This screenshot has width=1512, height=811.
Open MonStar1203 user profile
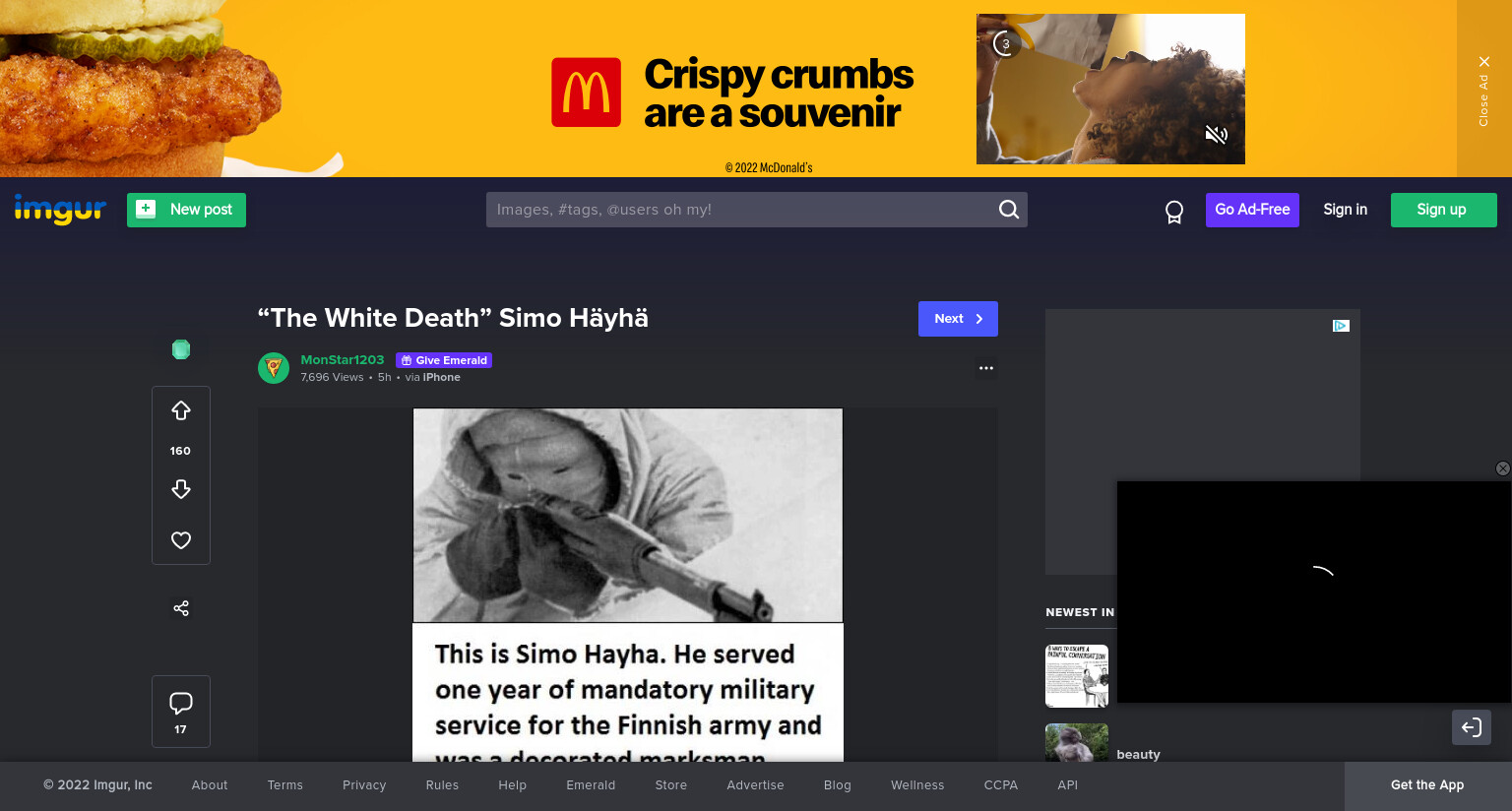pos(343,360)
